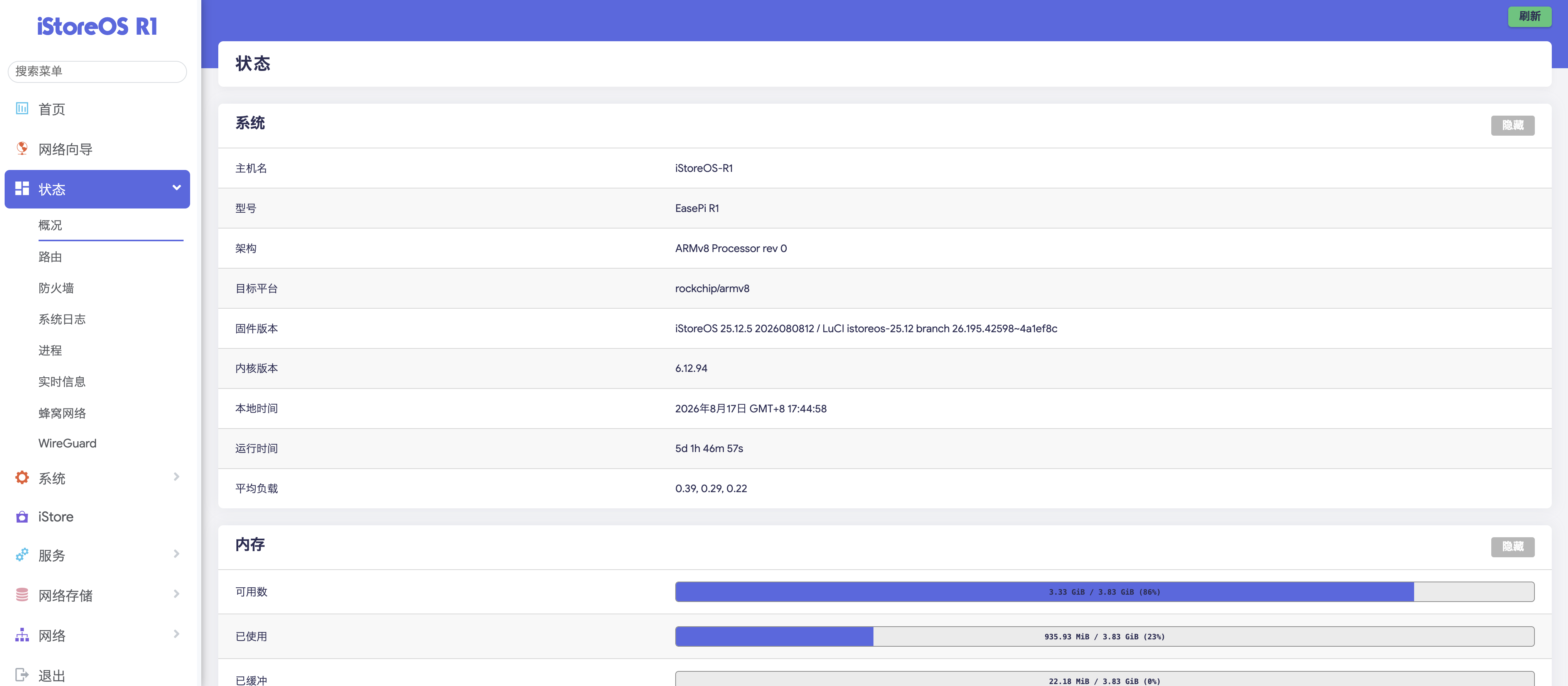
Task: Expand the 网络 sidebar menu arrow
Action: tap(177, 634)
